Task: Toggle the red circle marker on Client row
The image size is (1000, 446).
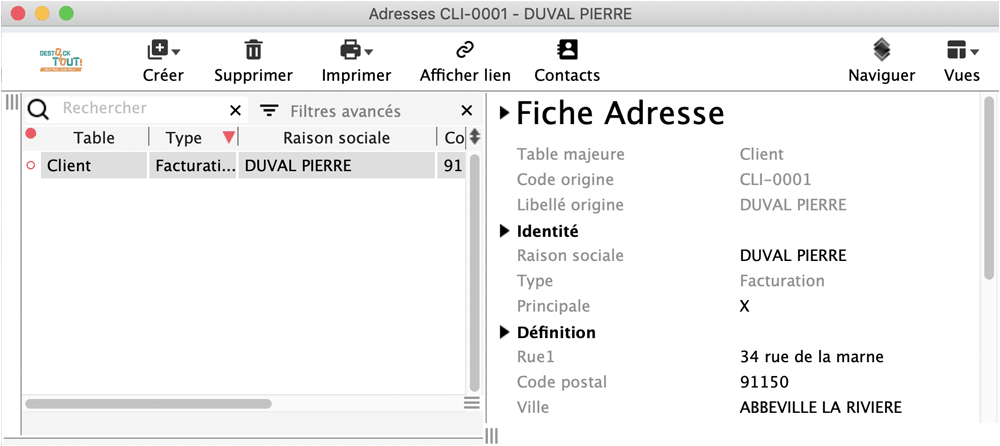Action: point(30,166)
